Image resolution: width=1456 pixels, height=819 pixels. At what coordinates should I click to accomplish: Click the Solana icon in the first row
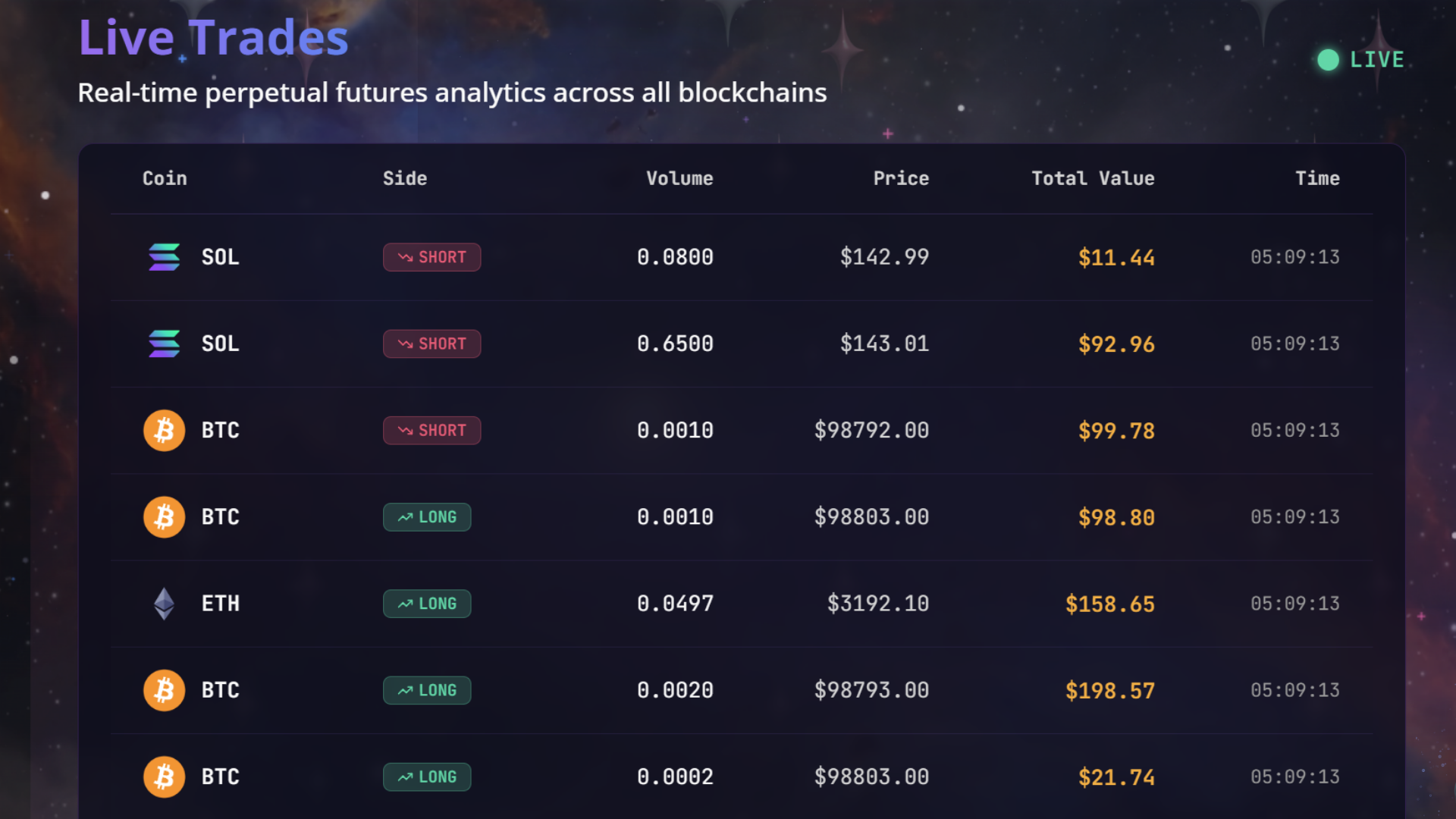click(x=164, y=257)
